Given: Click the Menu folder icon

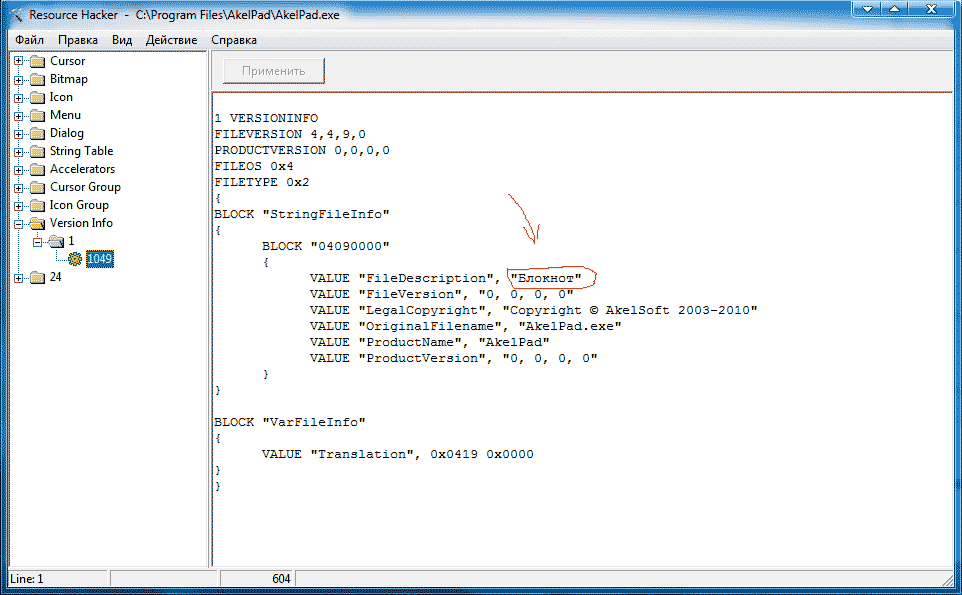Looking at the screenshot, I should 37,115.
